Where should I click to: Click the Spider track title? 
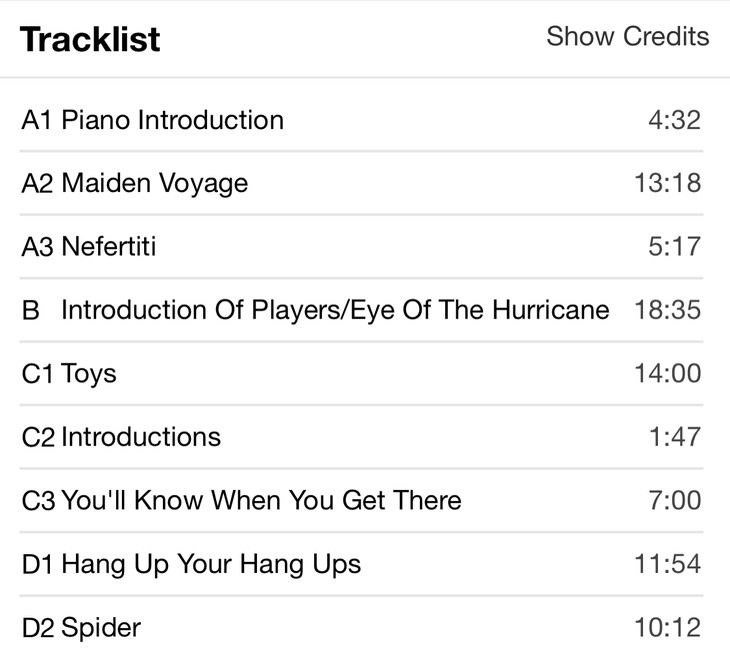click(x=101, y=628)
